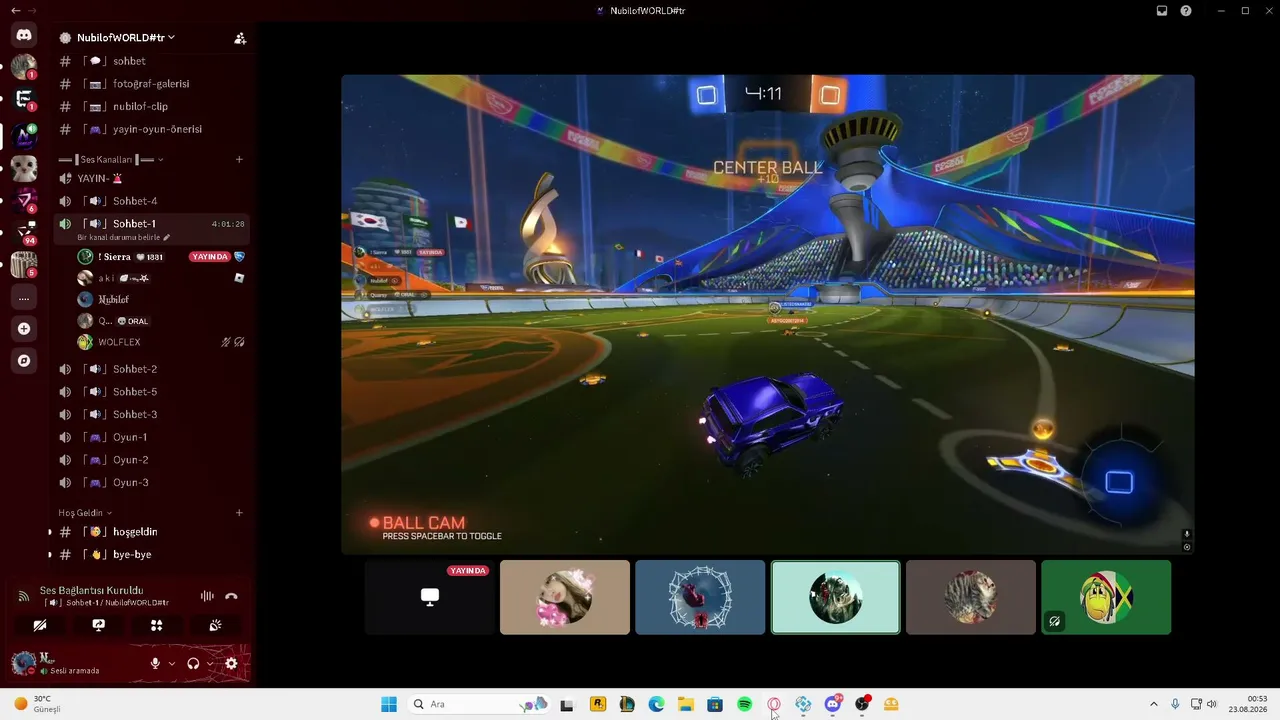
Task: Open NubilofWORLD#tr server menu dropdown
Action: pos(126,38)
